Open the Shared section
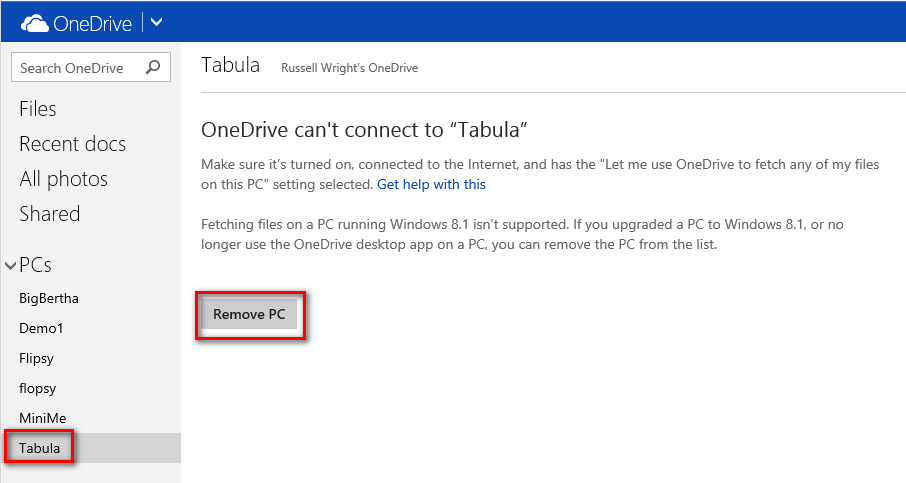The height and width of the screenshot is (483, 906). pos(50,214)
